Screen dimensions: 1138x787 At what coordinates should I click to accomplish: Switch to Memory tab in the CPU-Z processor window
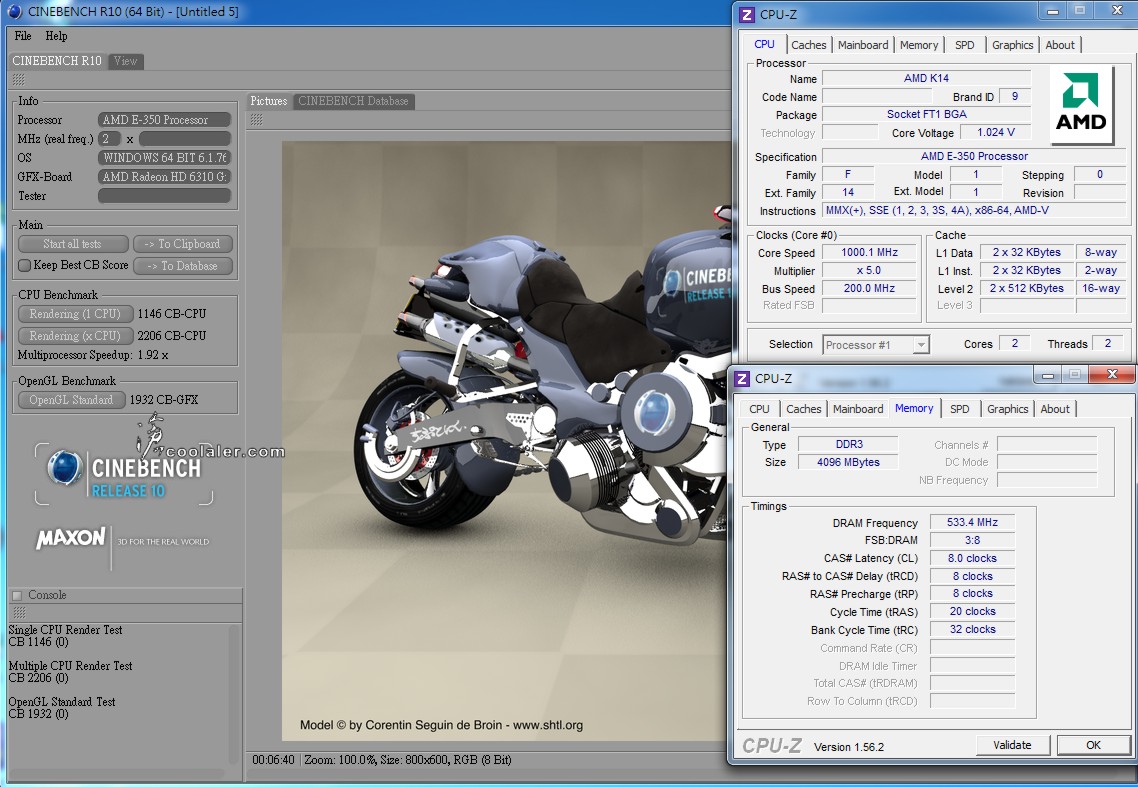click(x=919, y=45)
